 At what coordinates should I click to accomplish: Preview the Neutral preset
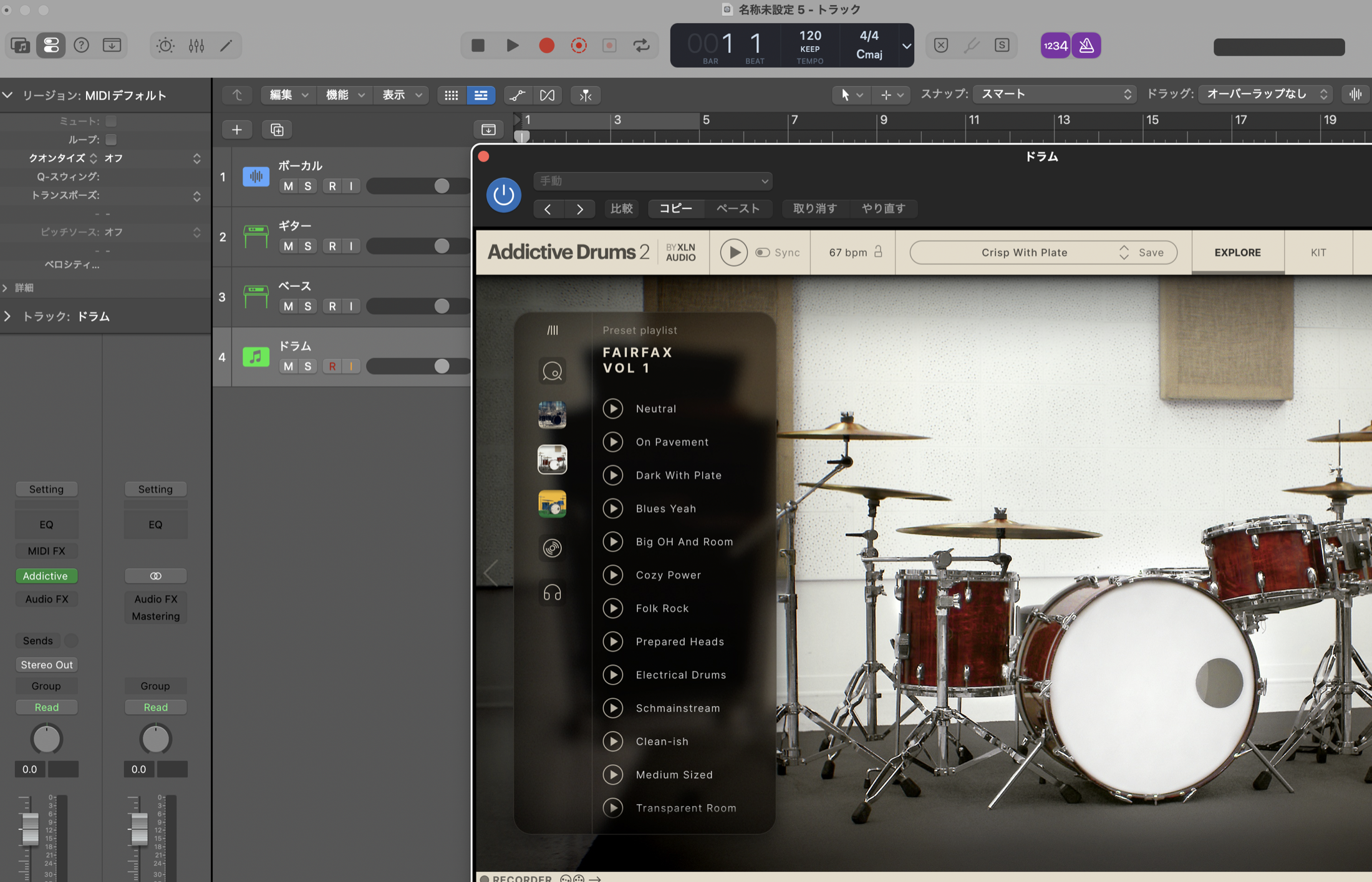tap(613, 409)
